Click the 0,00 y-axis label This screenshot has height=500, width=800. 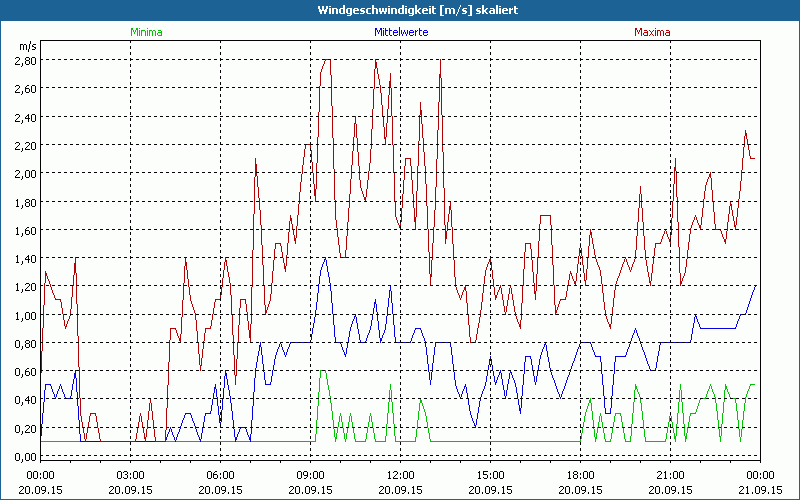tap(25, 458)
